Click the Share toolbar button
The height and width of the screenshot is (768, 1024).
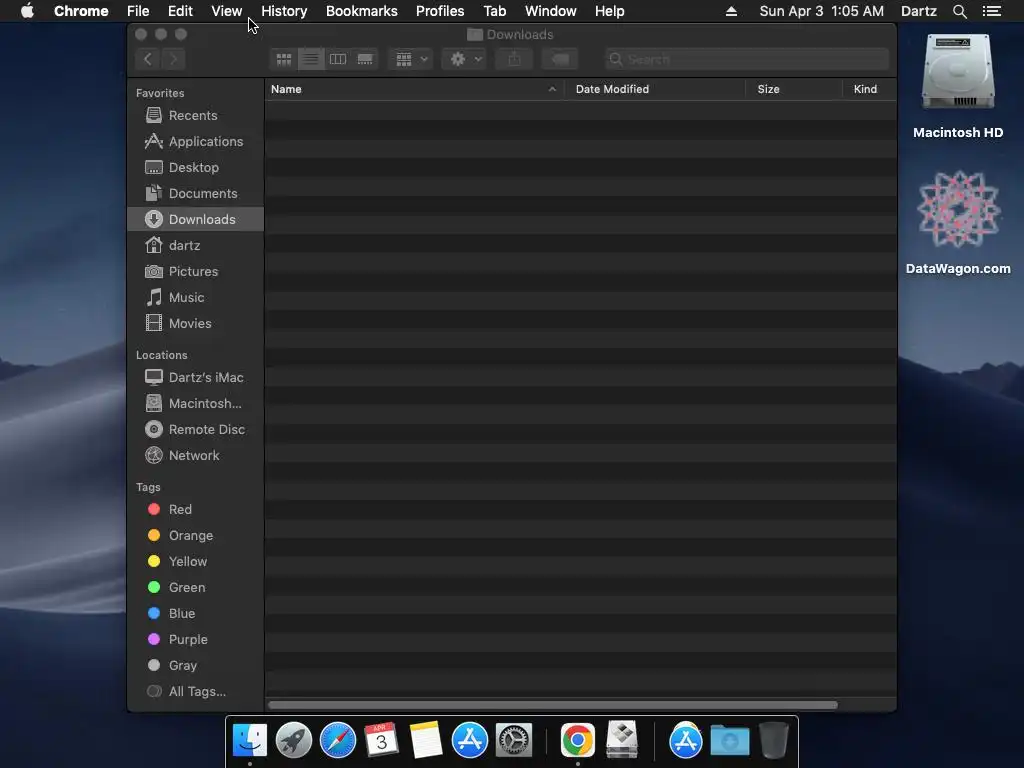click(x=515, y=59)
